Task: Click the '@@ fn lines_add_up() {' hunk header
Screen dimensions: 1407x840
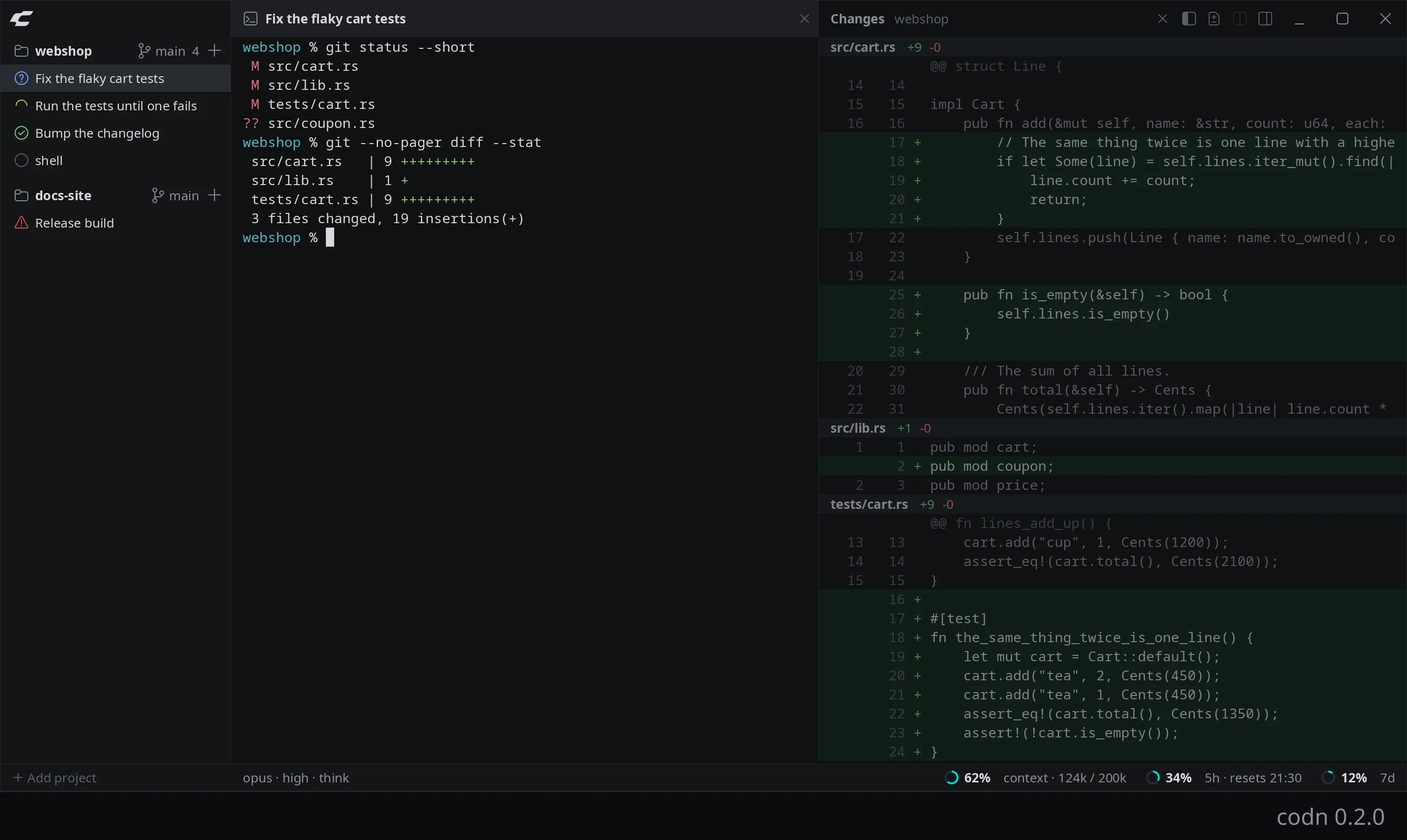Action: coord(1021,524)
